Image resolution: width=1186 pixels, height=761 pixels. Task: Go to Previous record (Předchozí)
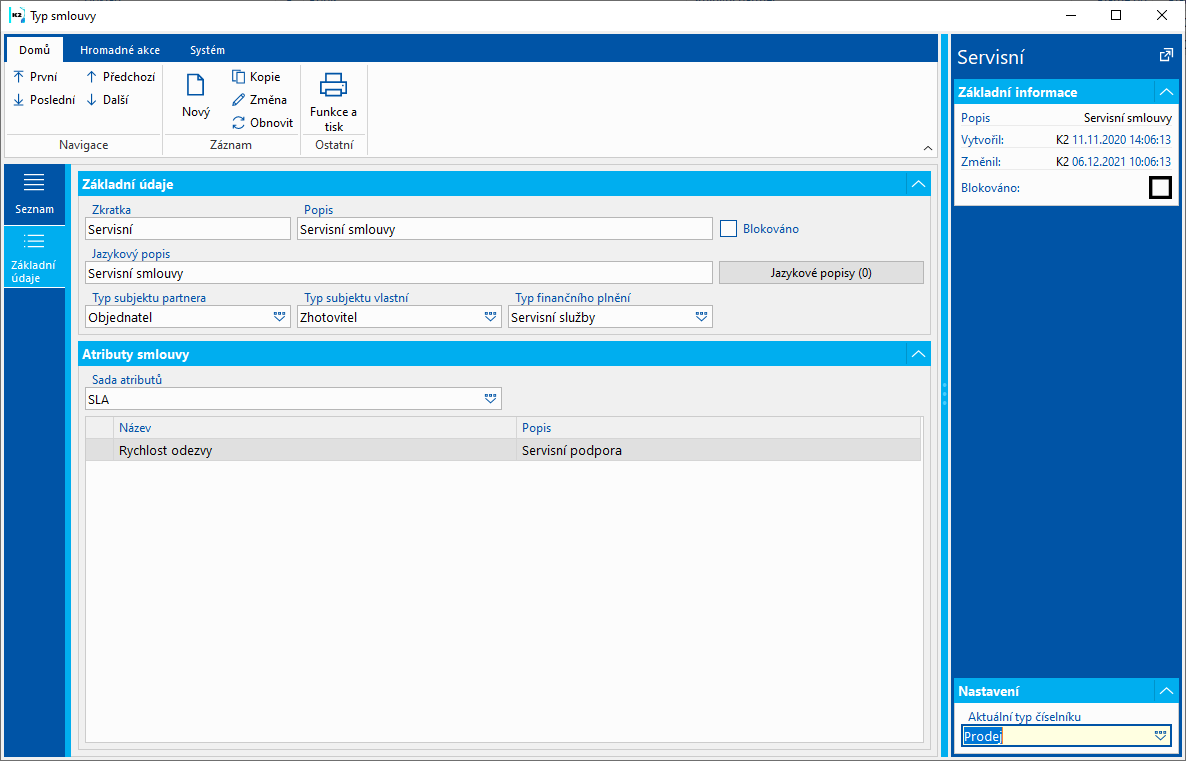120,76
